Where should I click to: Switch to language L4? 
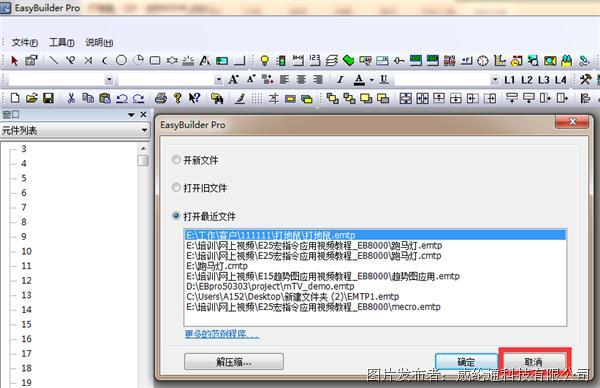click(x=560, y=80)
